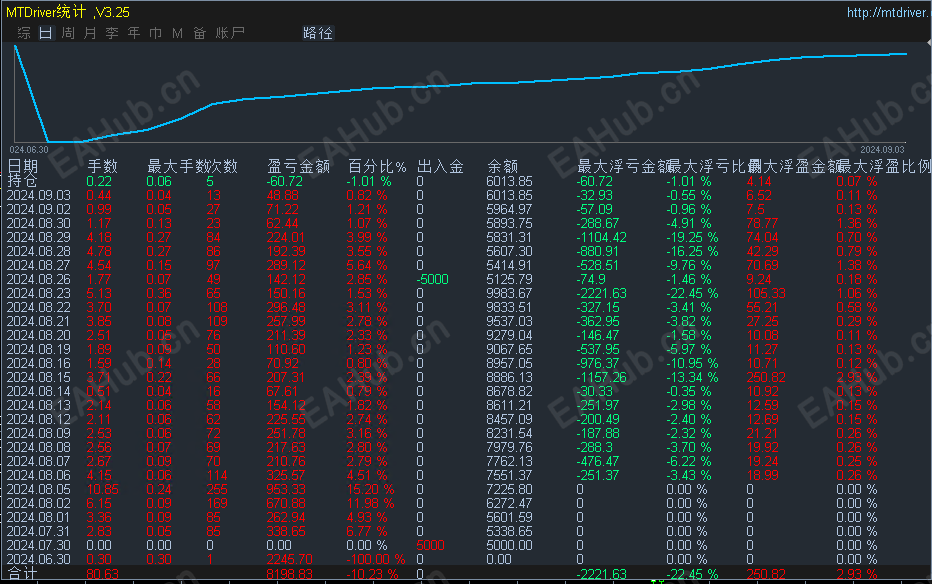Click the 百分比% column header
Image resolution: width=932 pixels, height=584 pixels.
click(377, 166)
